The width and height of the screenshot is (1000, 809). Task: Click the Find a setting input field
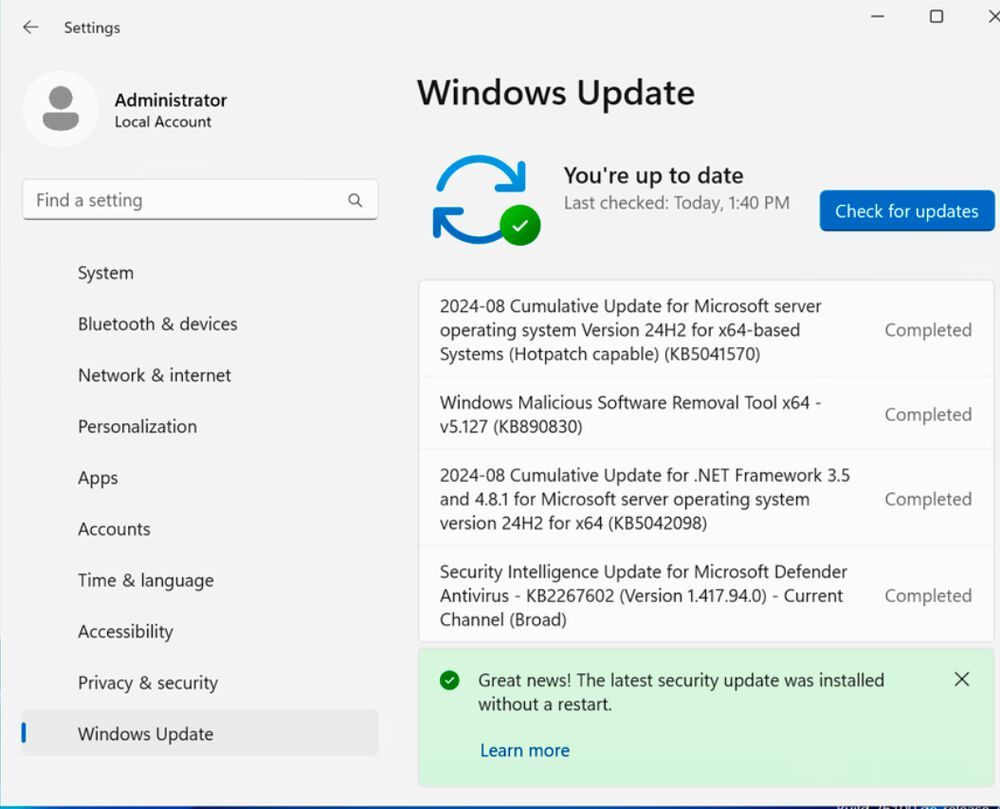pyautogui.click(x=180, y=200)
